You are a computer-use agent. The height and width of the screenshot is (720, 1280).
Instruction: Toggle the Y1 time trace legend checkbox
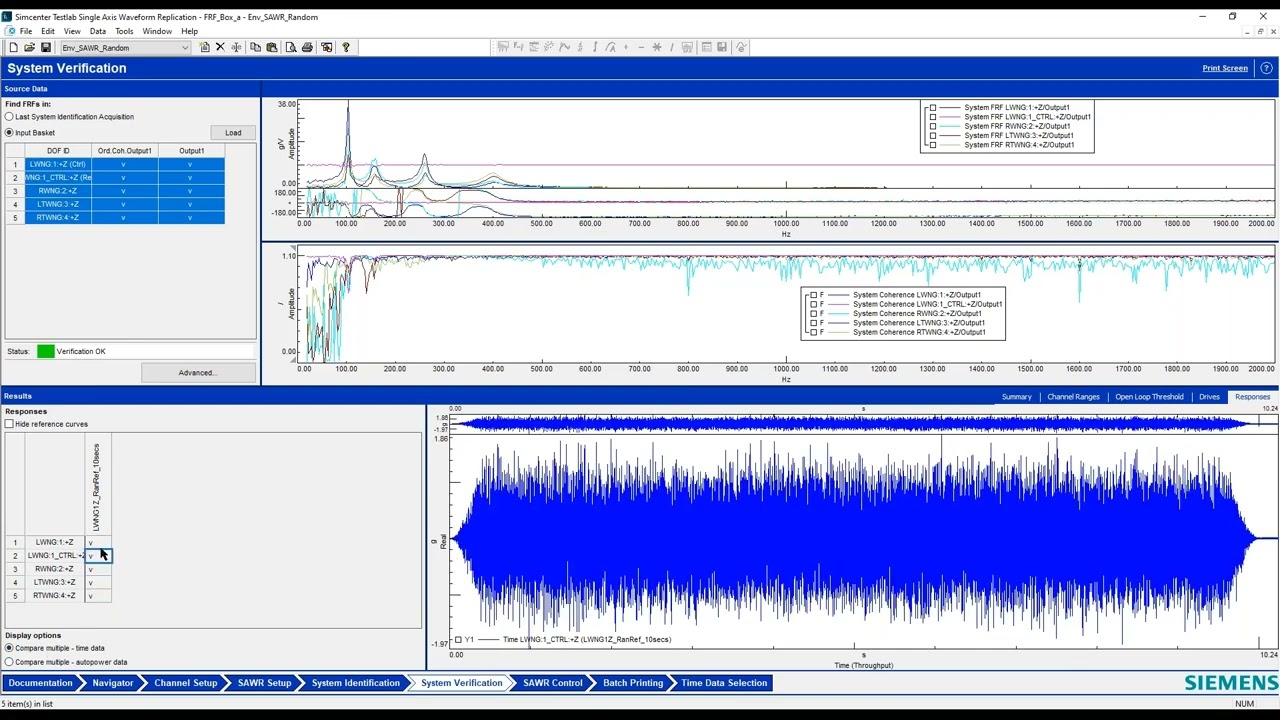click(458, 640)
